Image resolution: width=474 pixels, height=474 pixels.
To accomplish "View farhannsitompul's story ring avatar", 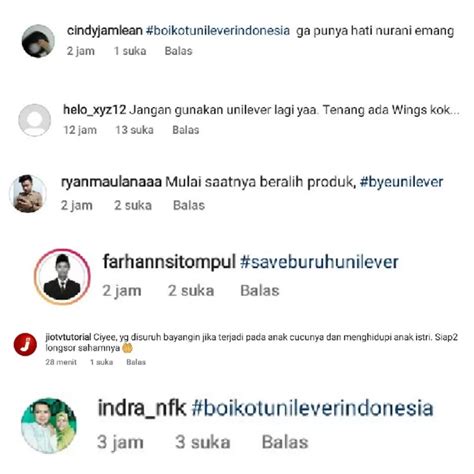I will [62, 277].
